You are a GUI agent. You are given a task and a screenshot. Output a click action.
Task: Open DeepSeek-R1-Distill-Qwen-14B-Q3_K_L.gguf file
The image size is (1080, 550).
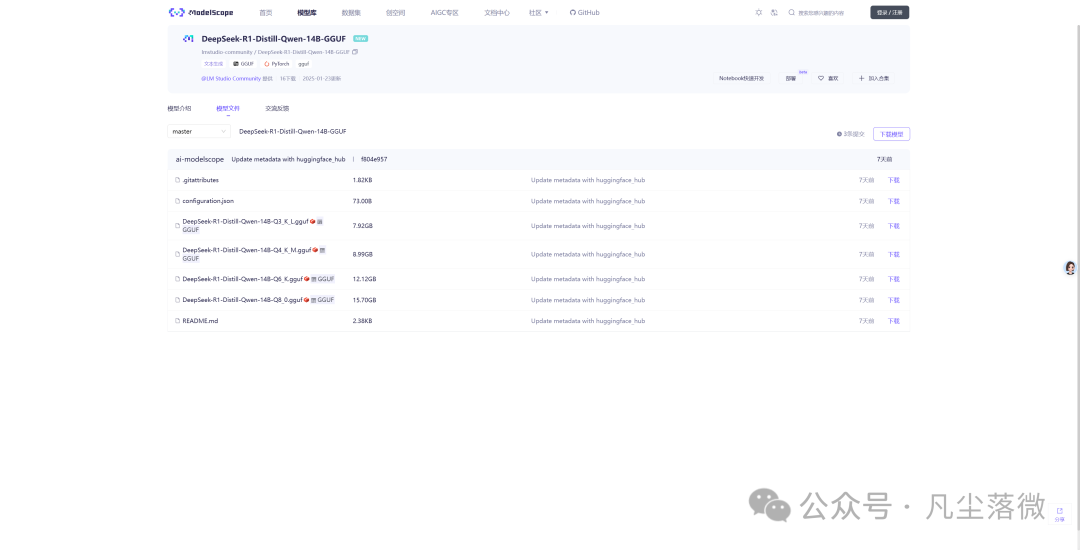[x=245, y=222]
